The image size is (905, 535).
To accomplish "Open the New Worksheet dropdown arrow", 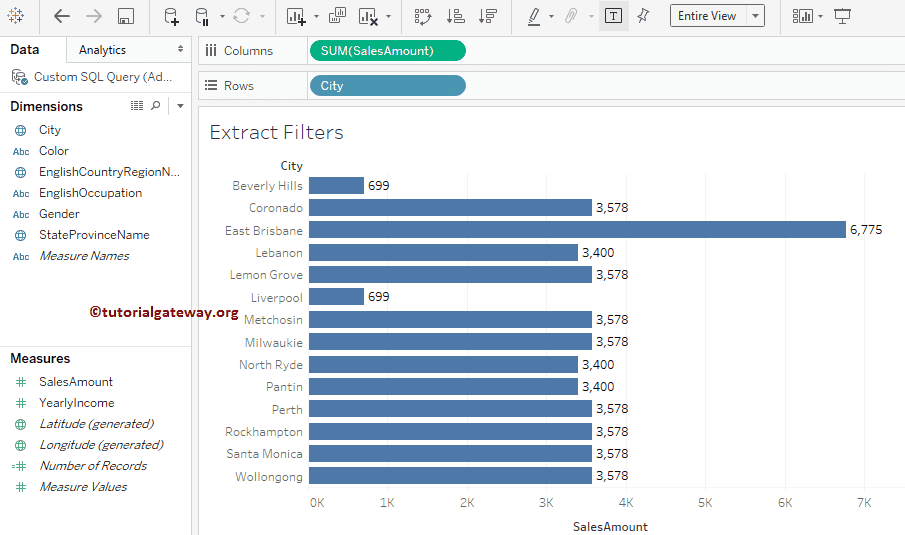I will coord(316,17).
